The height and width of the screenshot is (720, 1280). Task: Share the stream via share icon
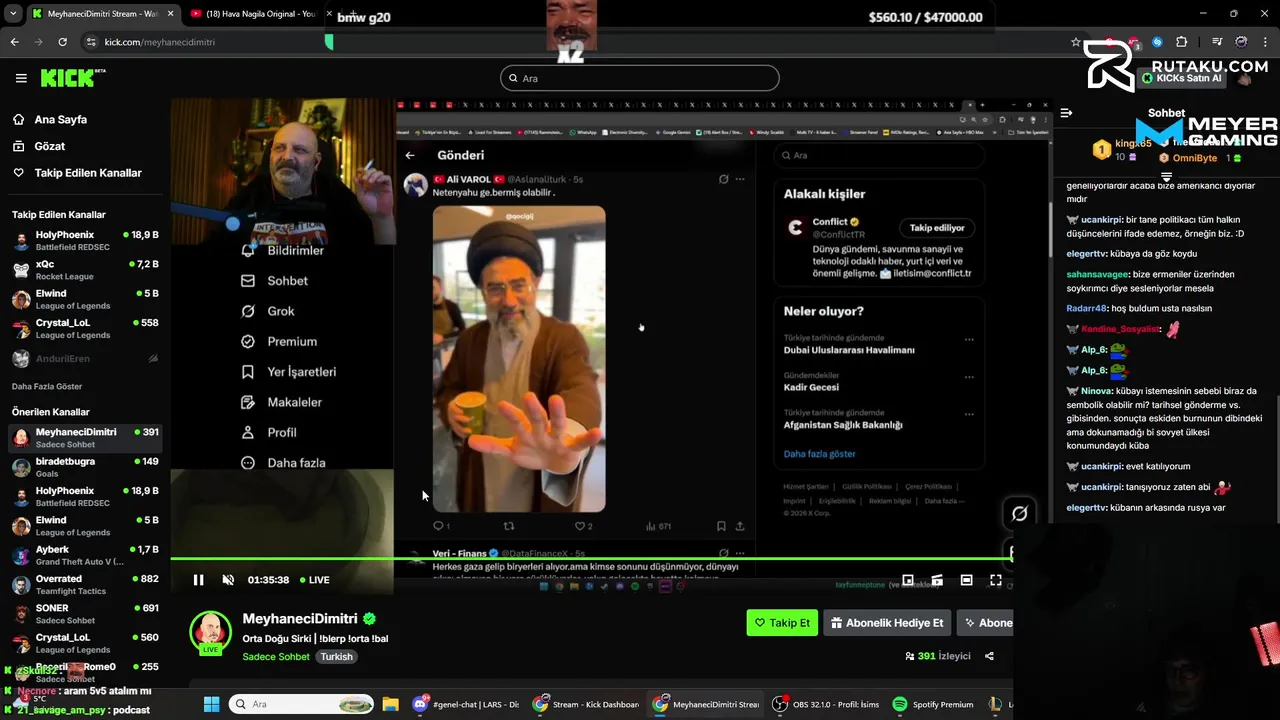point(989,656)
